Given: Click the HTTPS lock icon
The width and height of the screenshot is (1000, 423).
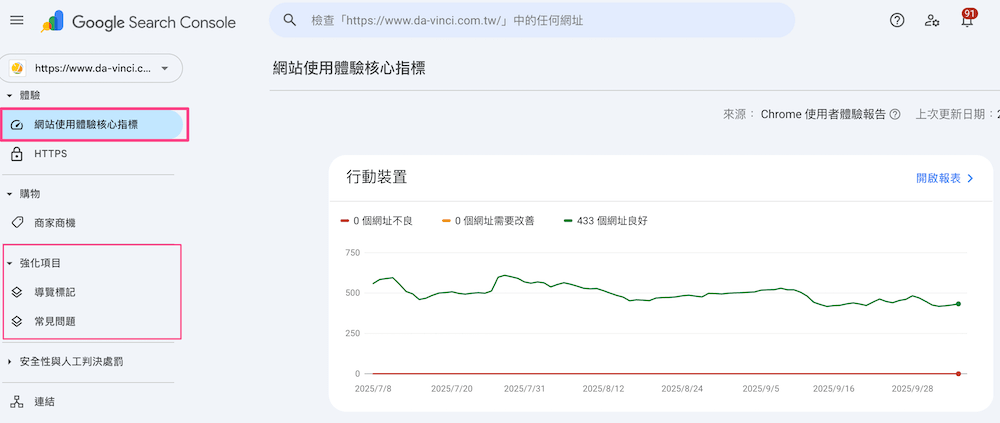Looking at the screenshot, I should click(x=17, y=154).
